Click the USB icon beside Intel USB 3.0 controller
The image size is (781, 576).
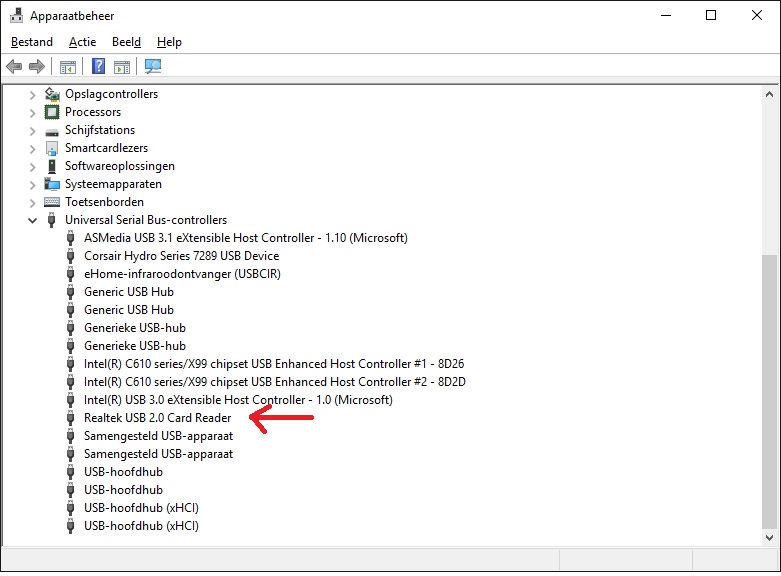71,400
